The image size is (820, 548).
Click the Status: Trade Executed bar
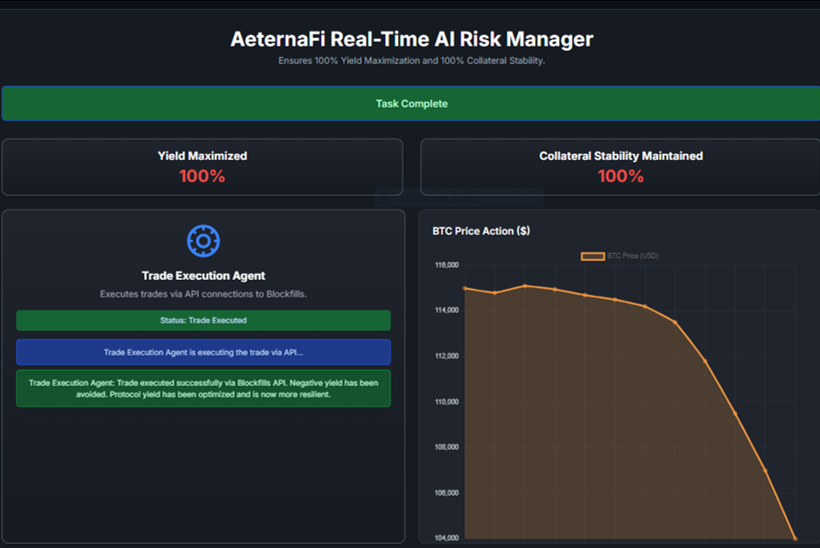tap(203, 321)
